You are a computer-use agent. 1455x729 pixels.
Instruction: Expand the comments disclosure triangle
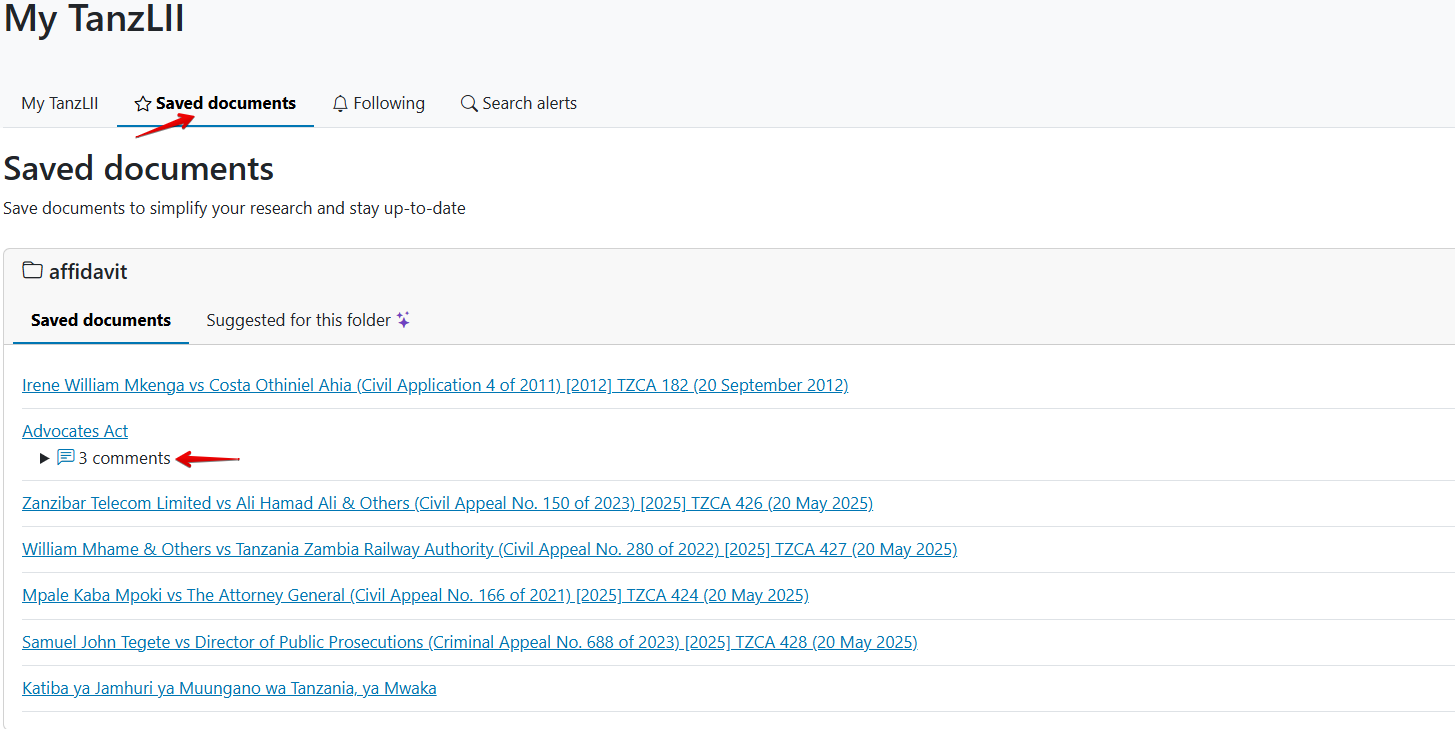pyautogui.click(x=44, y=458)
